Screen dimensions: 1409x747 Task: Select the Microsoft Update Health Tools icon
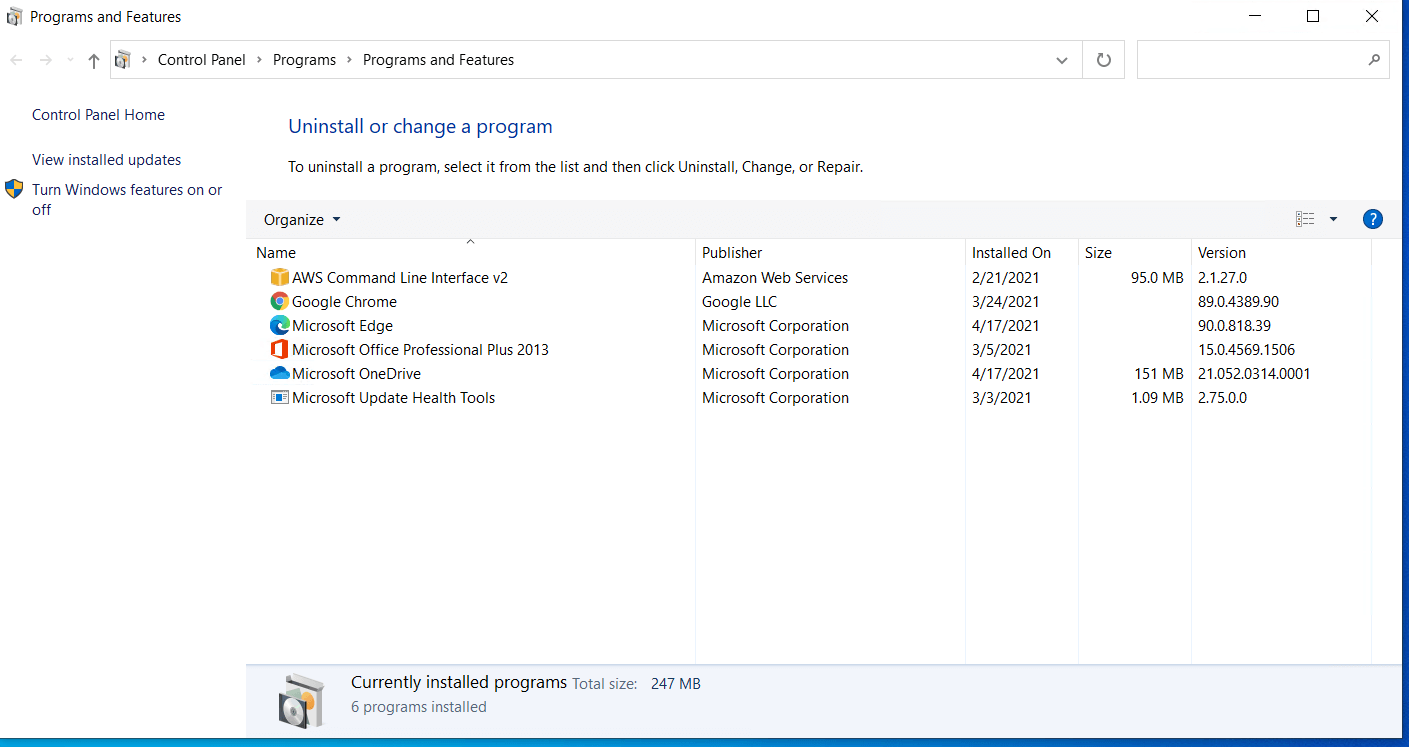click(279, 397)
